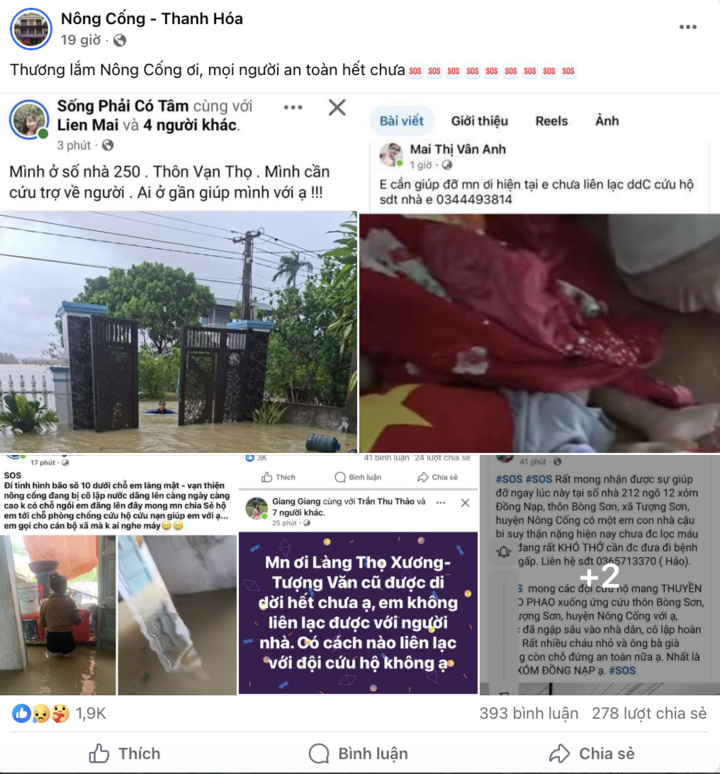The width and height of the screenshot is (720, 774).
Task: Open the 393 bình luận comments list
Action: click(529, 713)
